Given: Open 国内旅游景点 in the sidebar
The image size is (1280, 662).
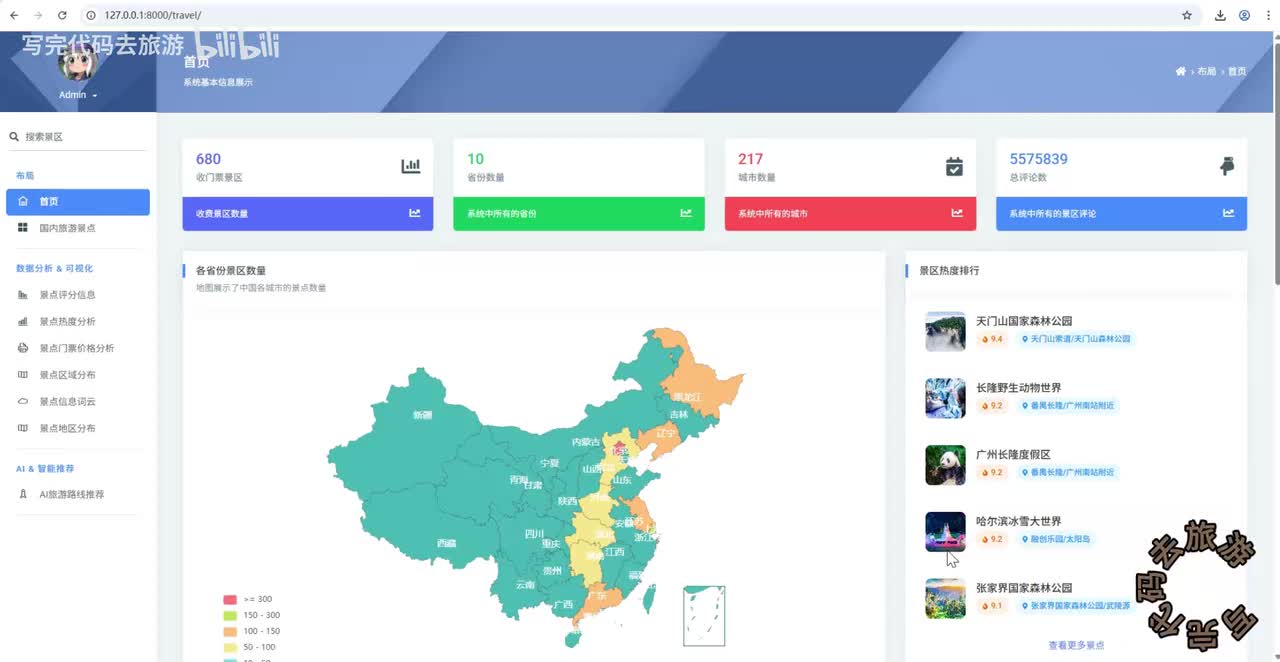Looking at the screenshot, I should coord(78,228).
